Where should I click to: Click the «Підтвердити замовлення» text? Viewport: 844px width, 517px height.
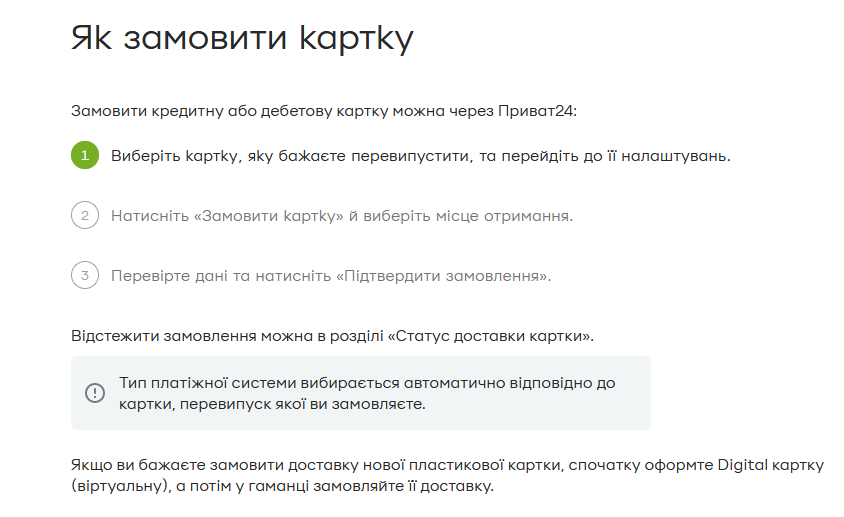coord(444,276)
